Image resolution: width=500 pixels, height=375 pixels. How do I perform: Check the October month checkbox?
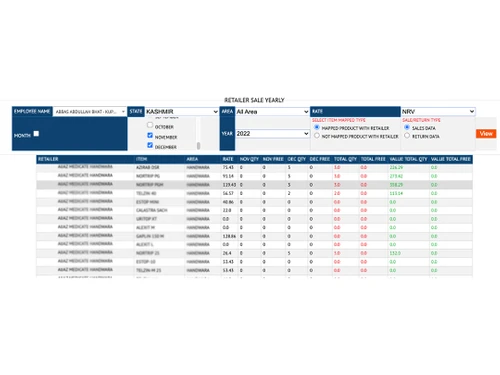pos(150,125)
